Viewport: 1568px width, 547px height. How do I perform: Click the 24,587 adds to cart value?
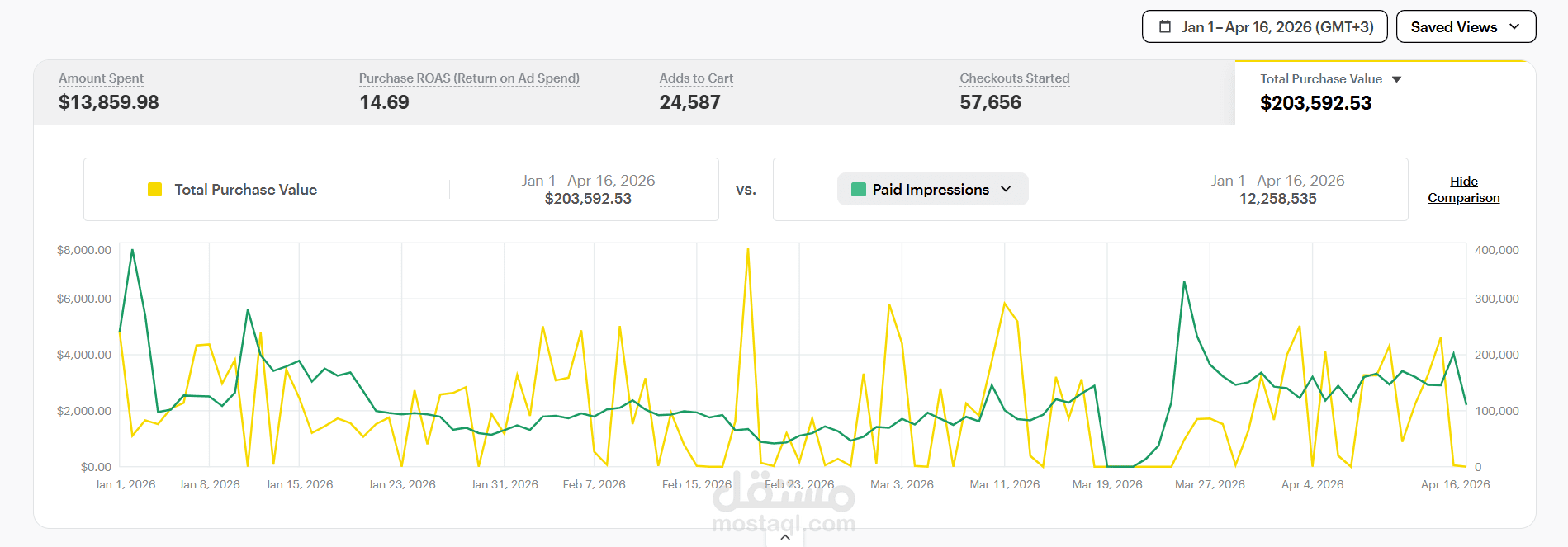point(689,102)
